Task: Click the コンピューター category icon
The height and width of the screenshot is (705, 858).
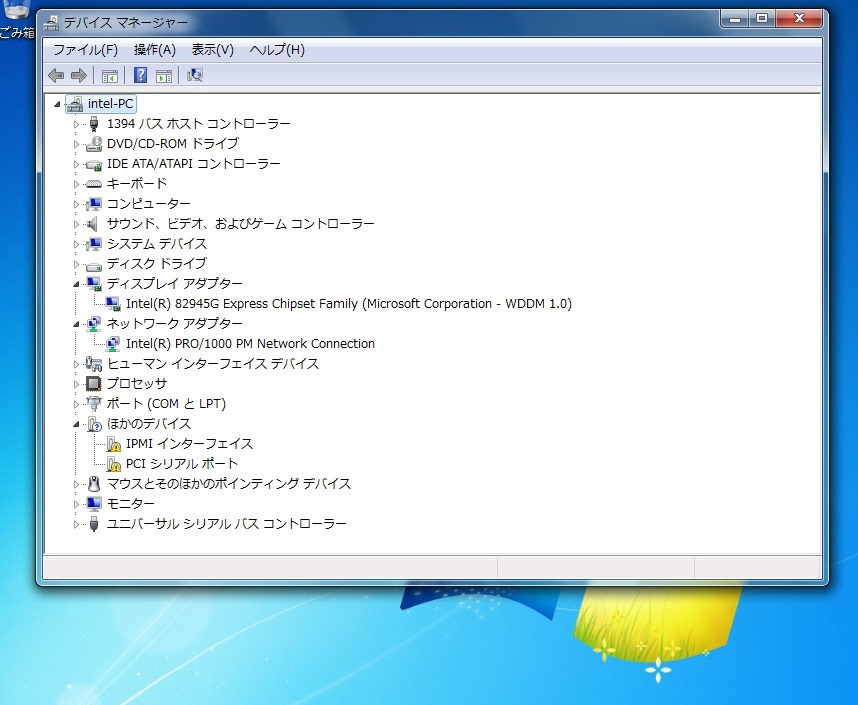Action: pyautogui.click(x=94, y=204)
